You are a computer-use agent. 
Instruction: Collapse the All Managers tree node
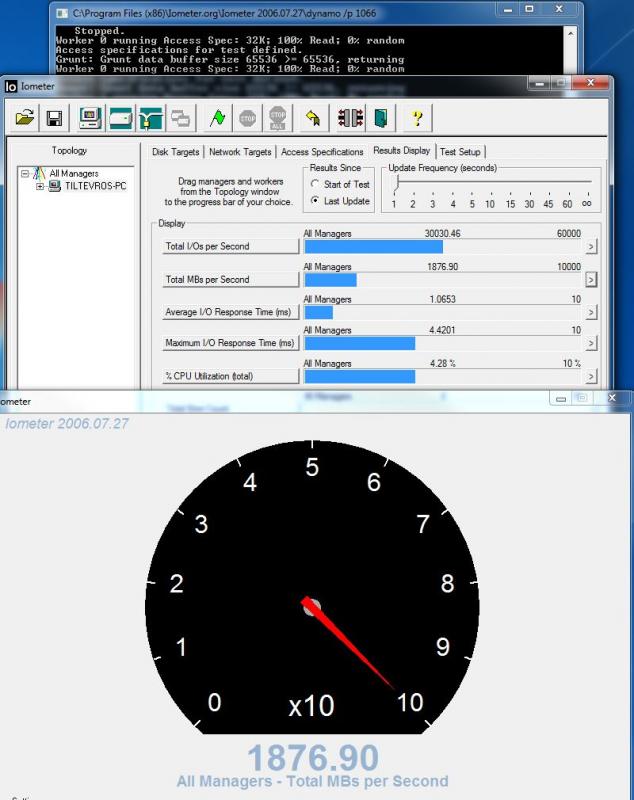pos(24,173)
